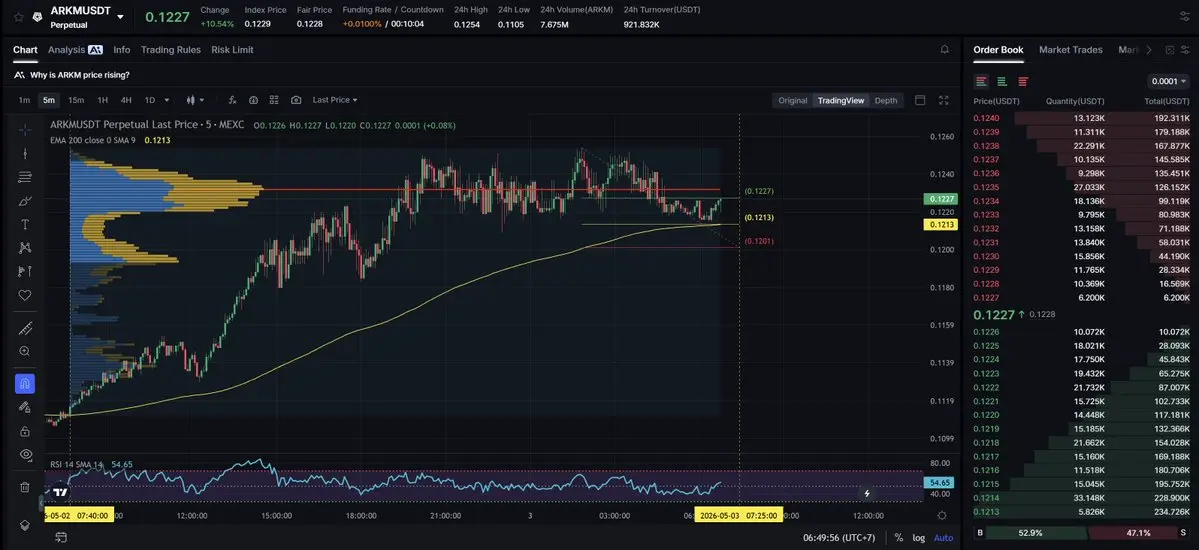Viewport: 1199px width, 550px height.
Task: Click the 'Why is ARKM price rising?' link
Action: coord(80,75)
